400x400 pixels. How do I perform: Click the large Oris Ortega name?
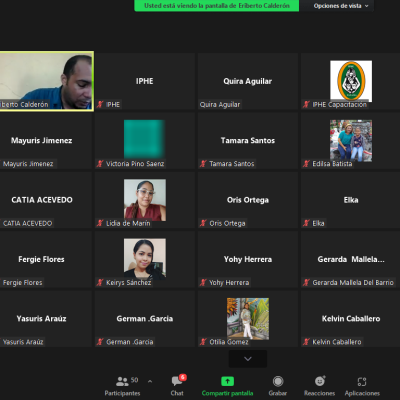(248, 200)
